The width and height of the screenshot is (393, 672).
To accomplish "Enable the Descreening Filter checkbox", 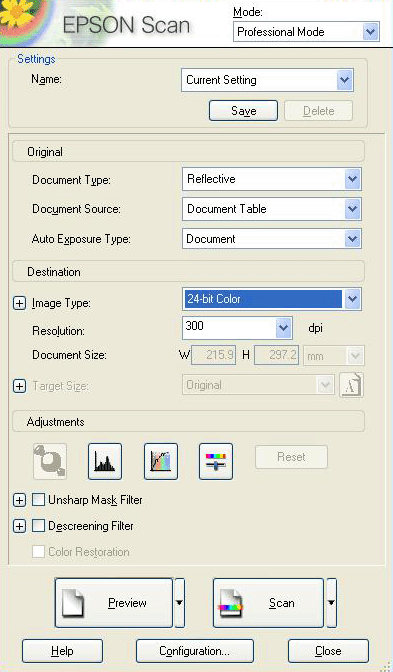I will [x=39, y=526].
